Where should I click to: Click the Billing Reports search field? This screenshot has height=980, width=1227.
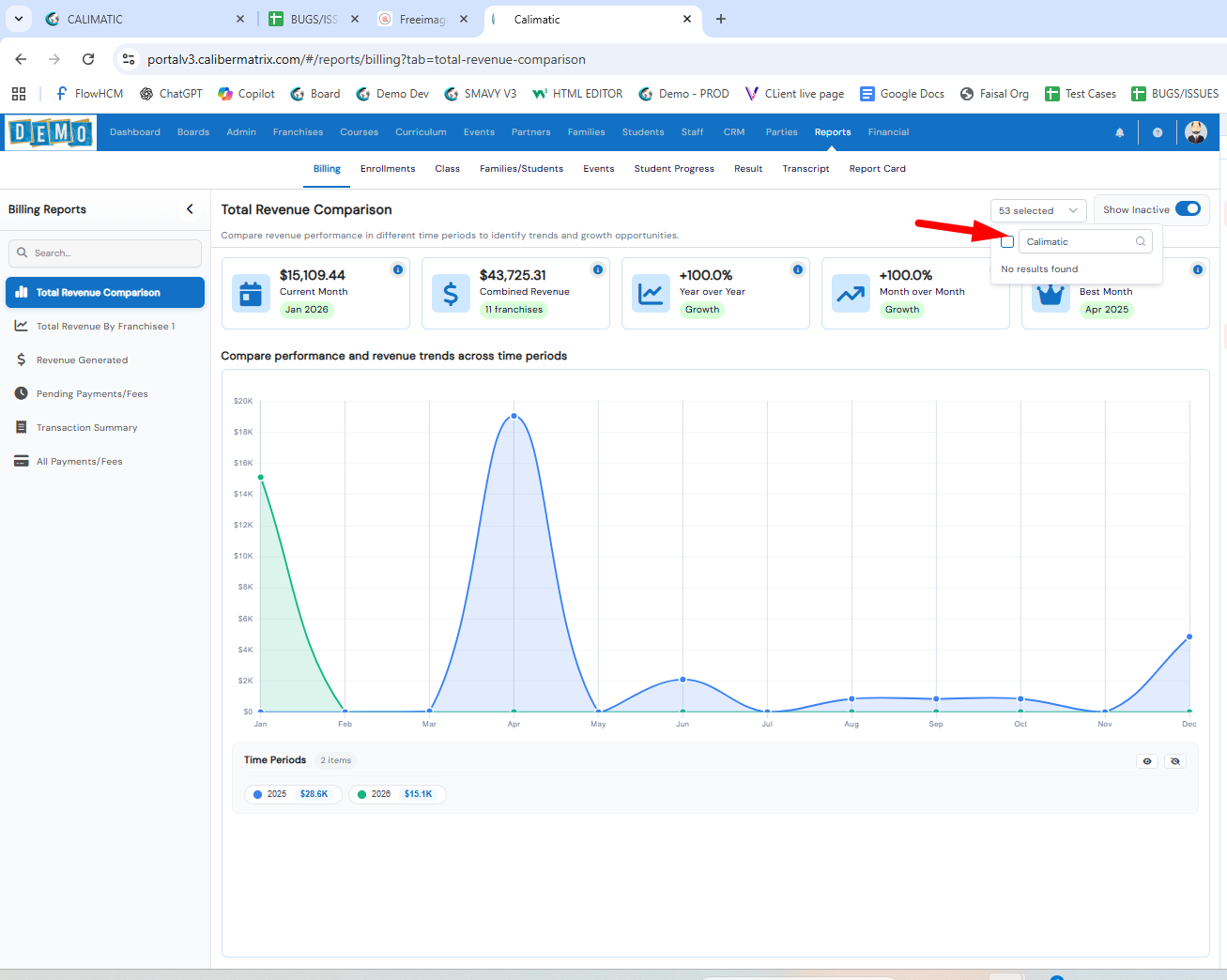(105, 253)
